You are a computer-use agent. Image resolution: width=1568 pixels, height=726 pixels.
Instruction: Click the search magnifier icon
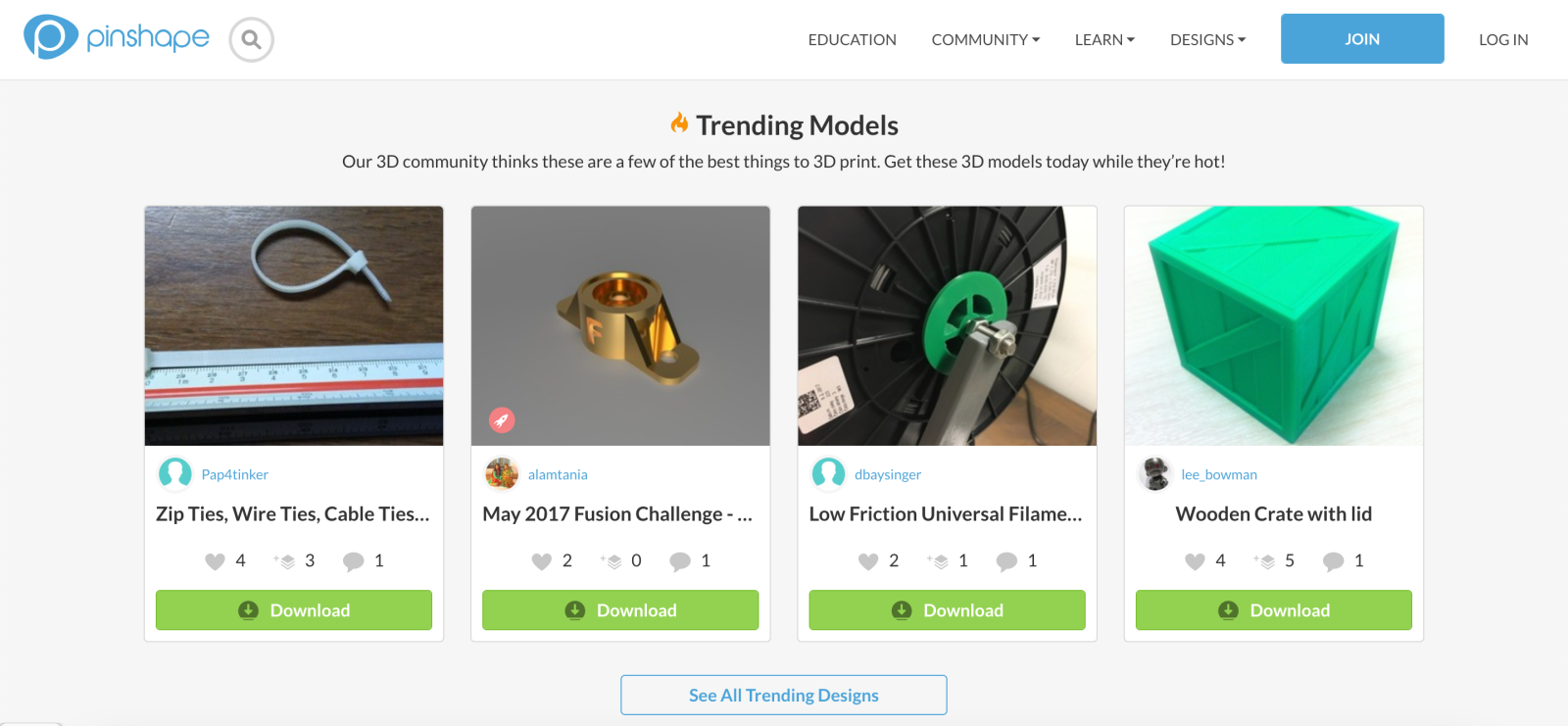(251, 40)
